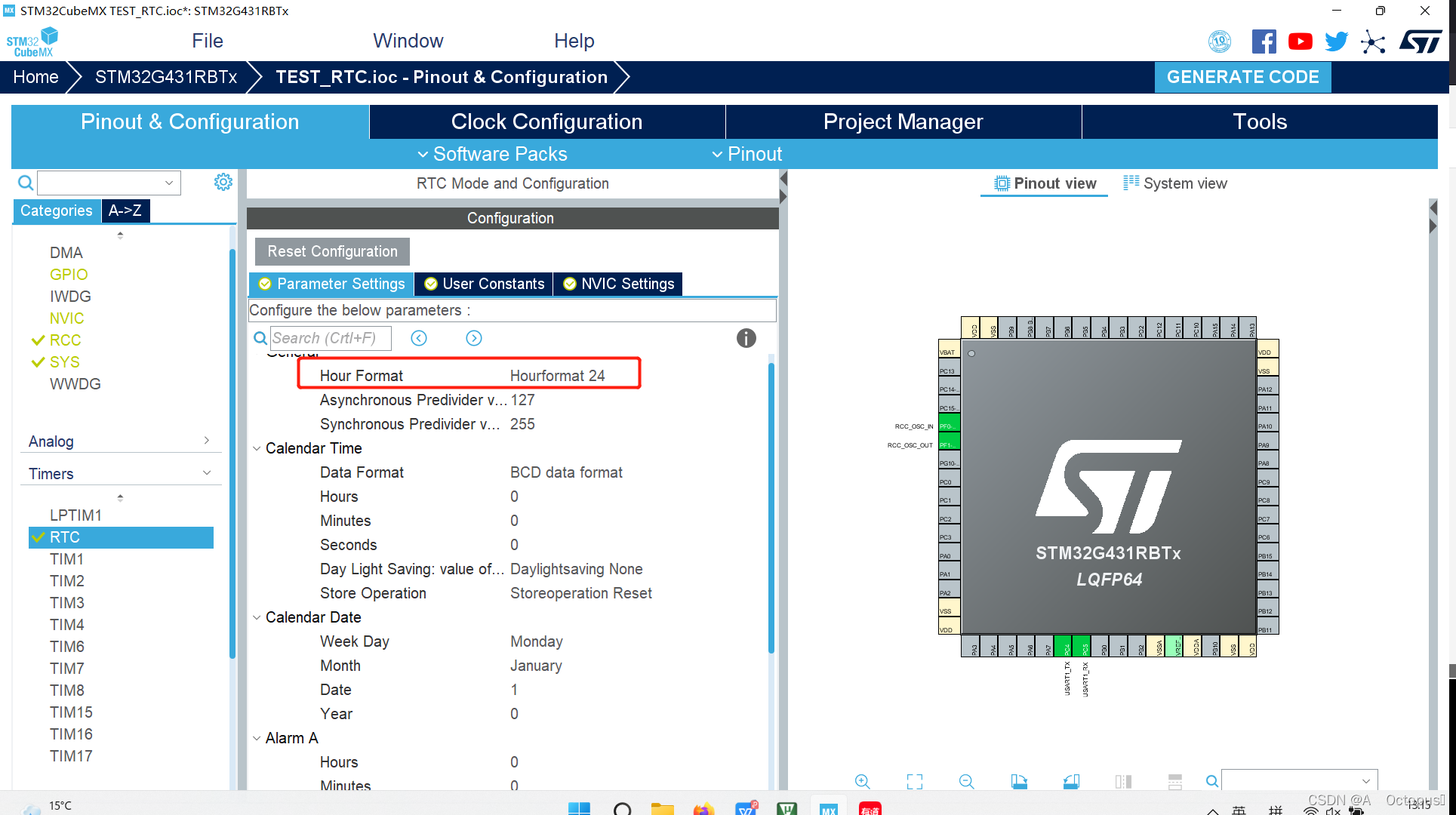Click the settings gear icon in sidebar
Image resolution: width=1456 pixels, height=815 pixels.
click(223, 182)
